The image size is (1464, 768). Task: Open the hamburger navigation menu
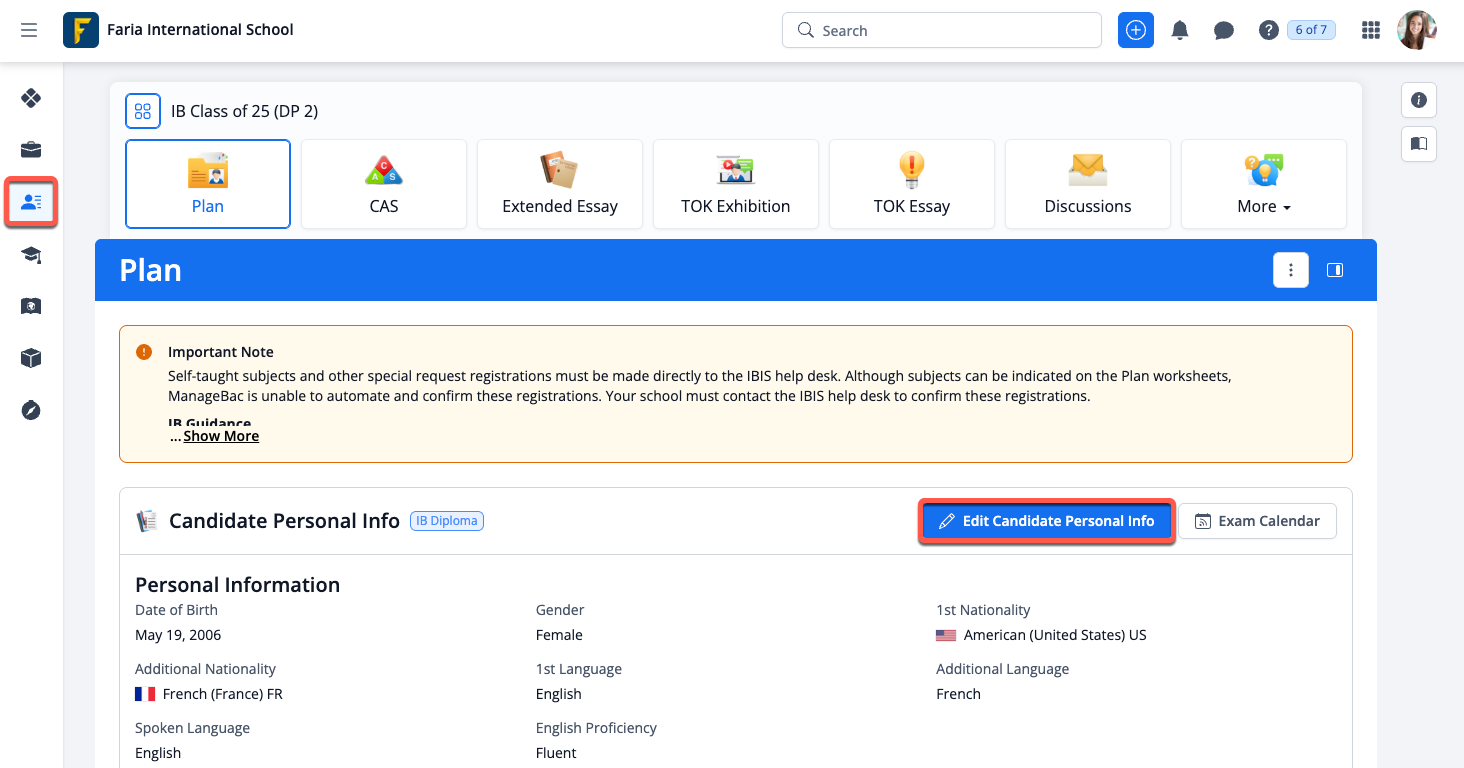pos(29,30)
